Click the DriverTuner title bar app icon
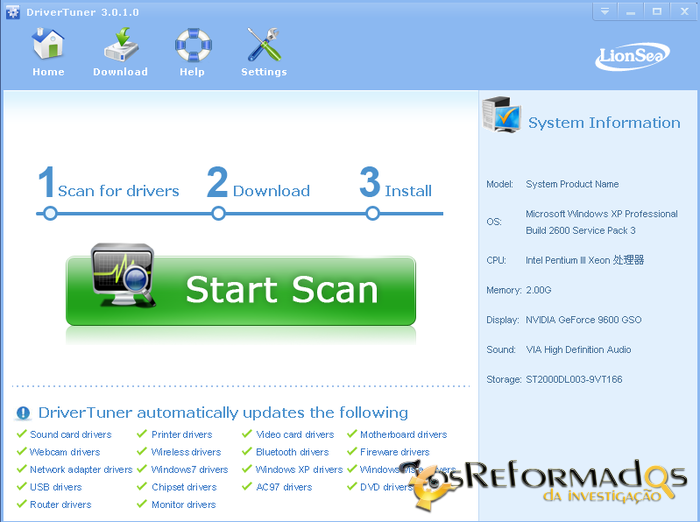Screen dimensions: 700x522 [x=12, y=12]
